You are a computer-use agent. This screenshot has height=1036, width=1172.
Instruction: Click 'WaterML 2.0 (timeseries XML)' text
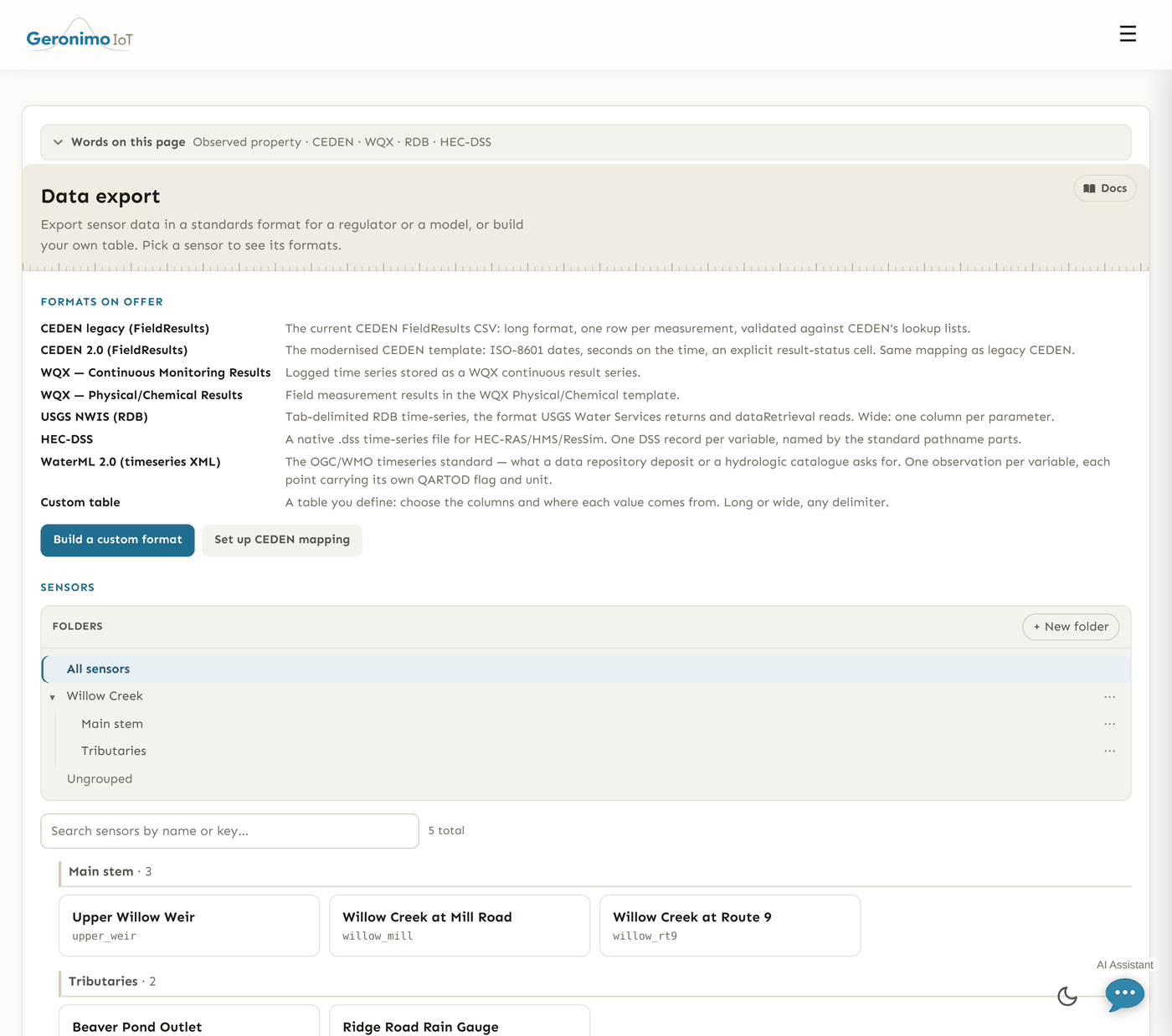pyautogui.click(x=131, y=462)
